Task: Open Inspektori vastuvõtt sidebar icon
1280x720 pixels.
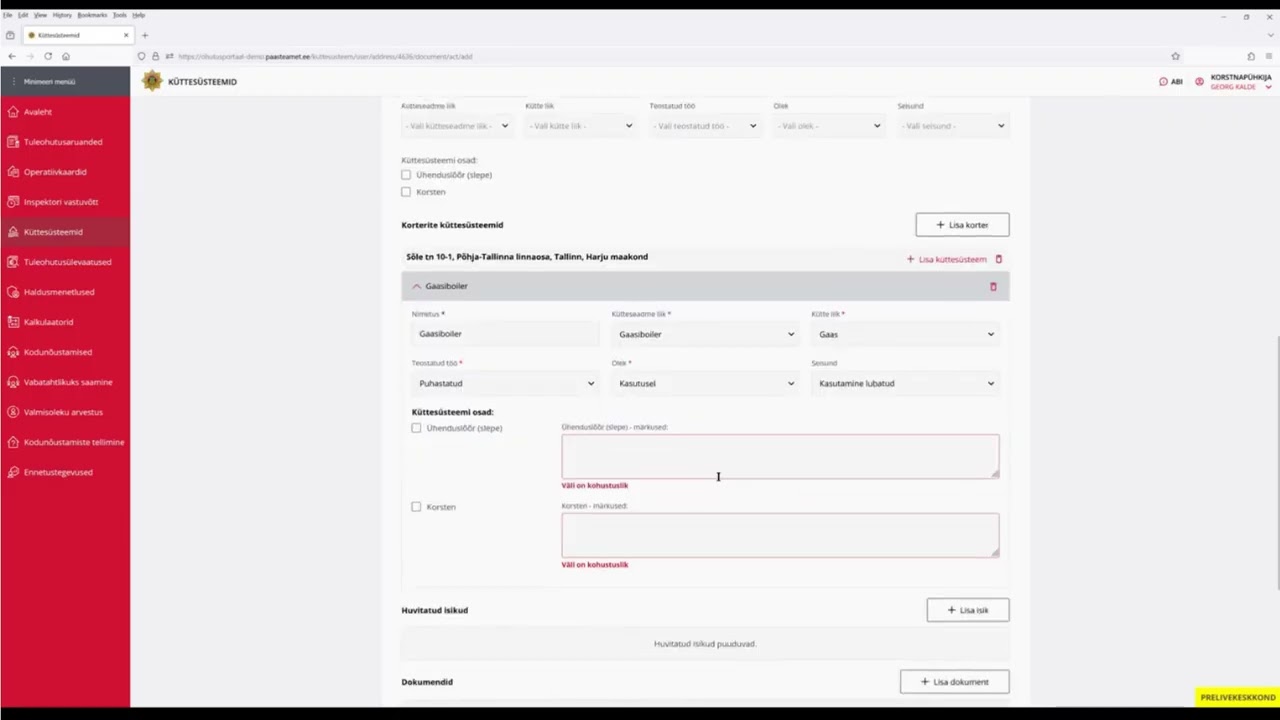Action: point(13,202)
